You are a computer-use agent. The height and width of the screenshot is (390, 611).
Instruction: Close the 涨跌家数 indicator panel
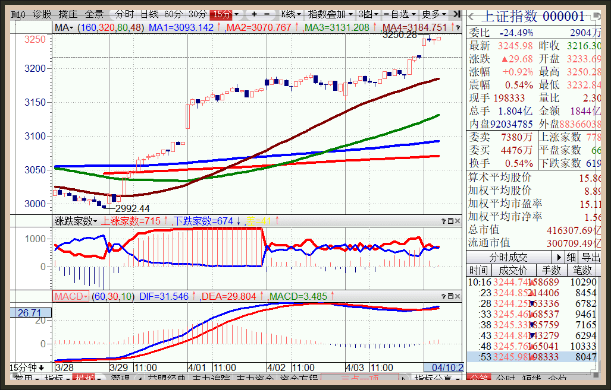pos(457,221)
